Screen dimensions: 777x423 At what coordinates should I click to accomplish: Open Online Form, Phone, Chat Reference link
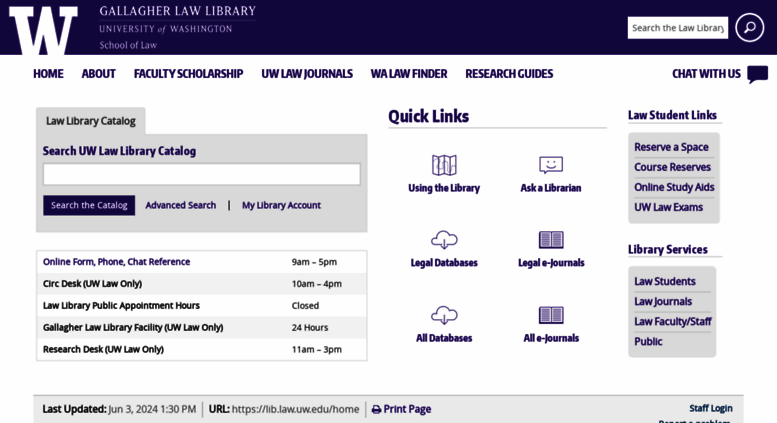point(116,262)
